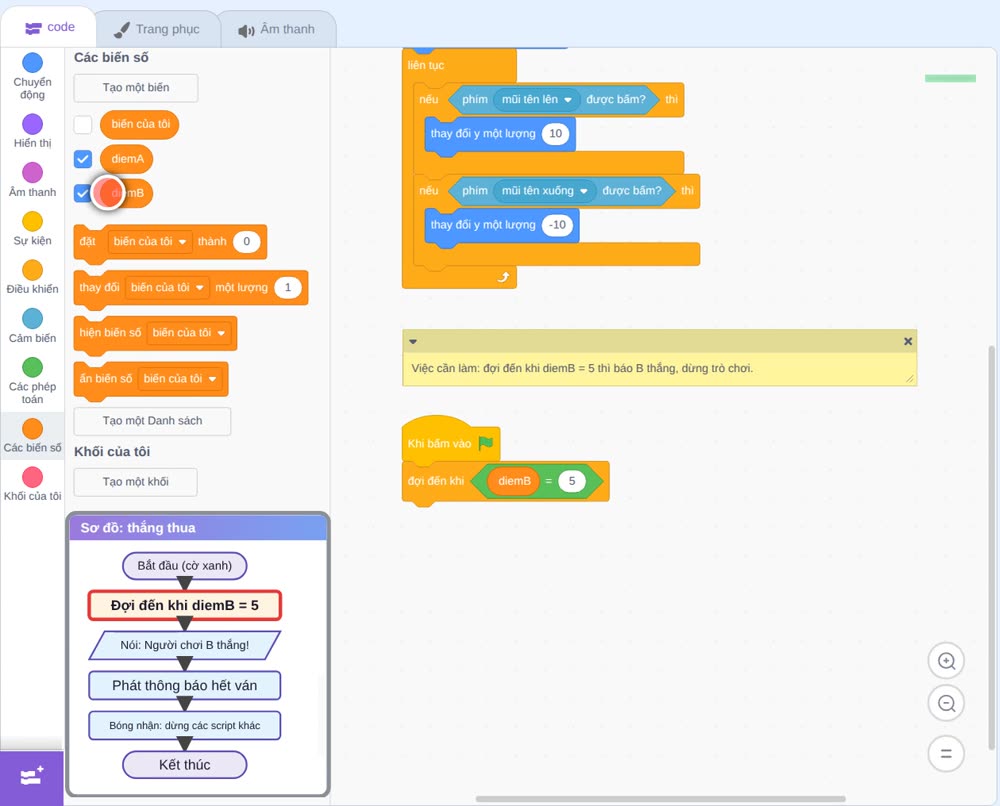Open the Khối của tôi category
The height and width of the screenshot is (806, 1000).
(x=32, y=485)
